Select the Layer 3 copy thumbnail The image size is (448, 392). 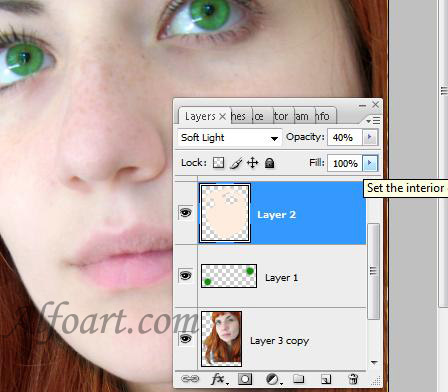pyautogui.click(x=222, y=339)
